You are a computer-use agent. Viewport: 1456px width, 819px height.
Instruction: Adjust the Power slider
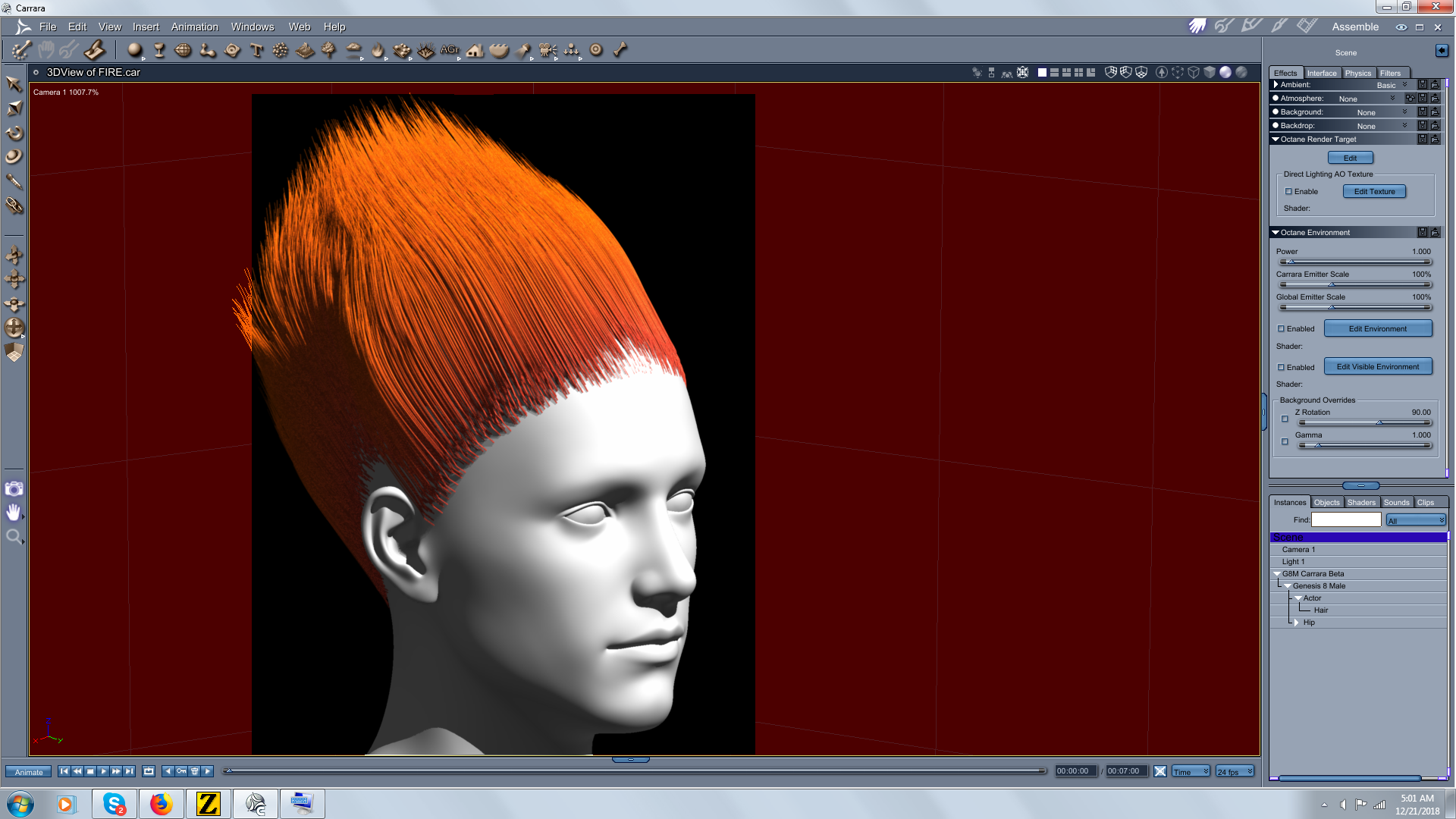[x=1291, y=262]
